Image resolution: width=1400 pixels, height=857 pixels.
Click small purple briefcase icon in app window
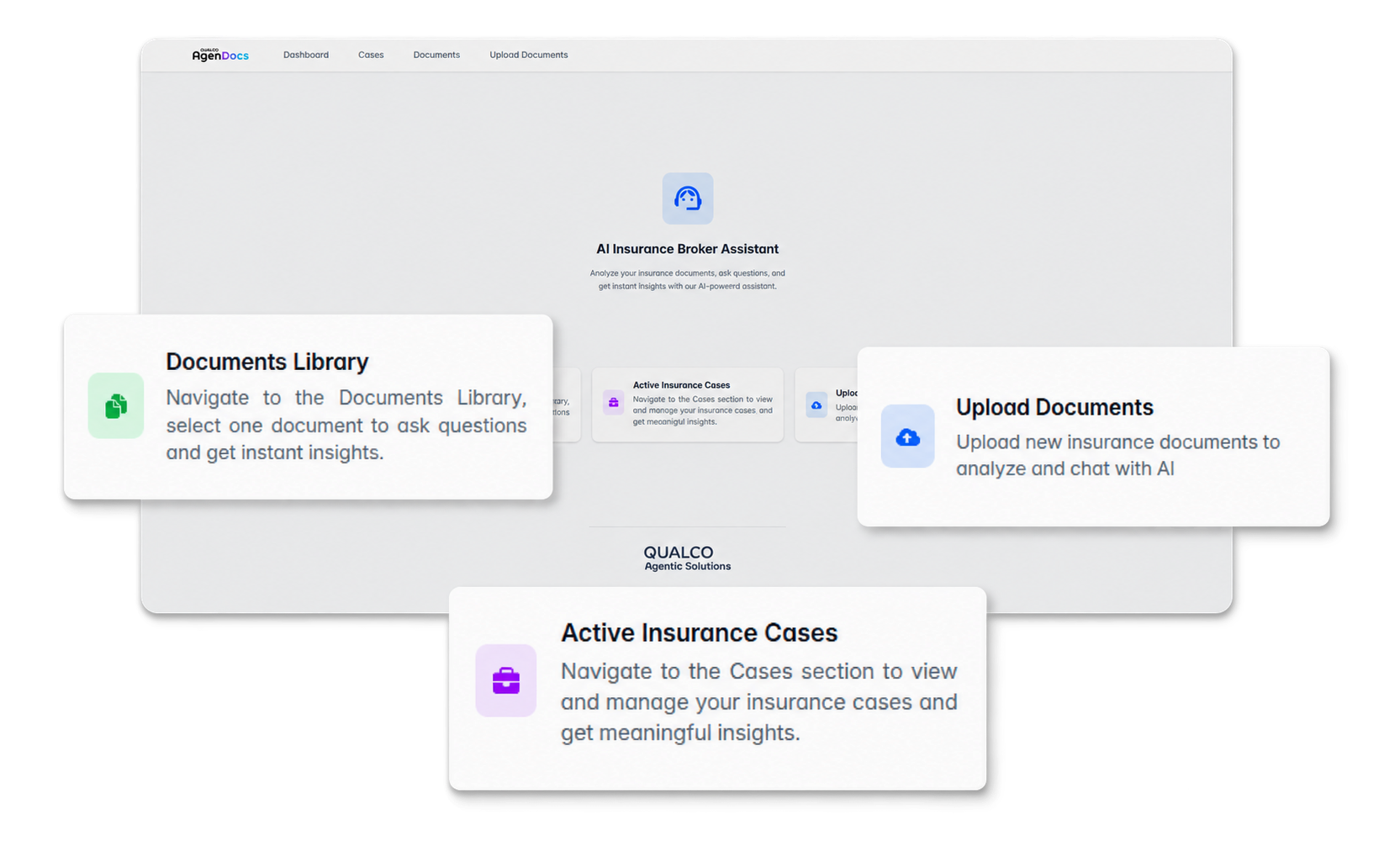pyautogui.click(x=614, y=403)
